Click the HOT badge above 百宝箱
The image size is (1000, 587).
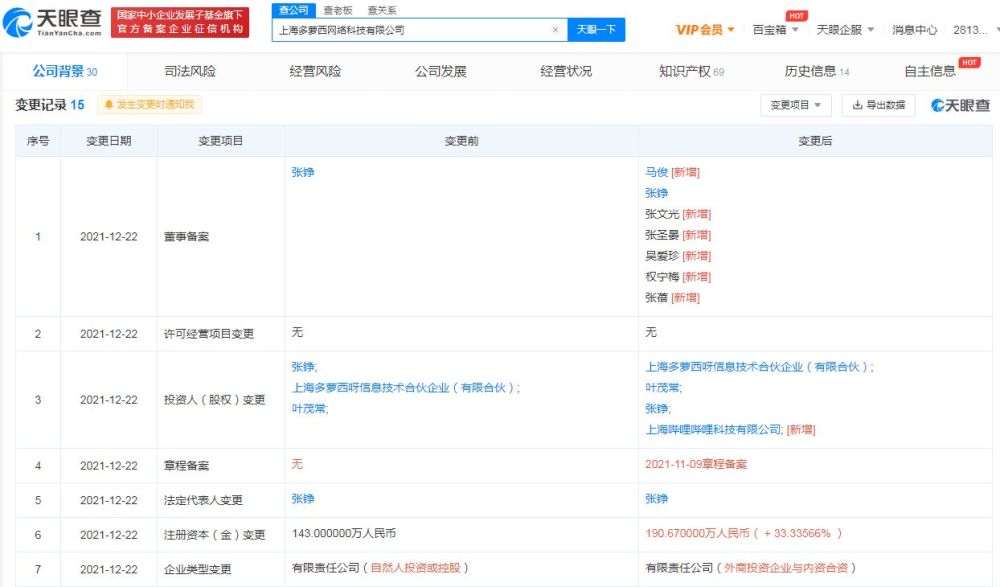tap(796, 16)
